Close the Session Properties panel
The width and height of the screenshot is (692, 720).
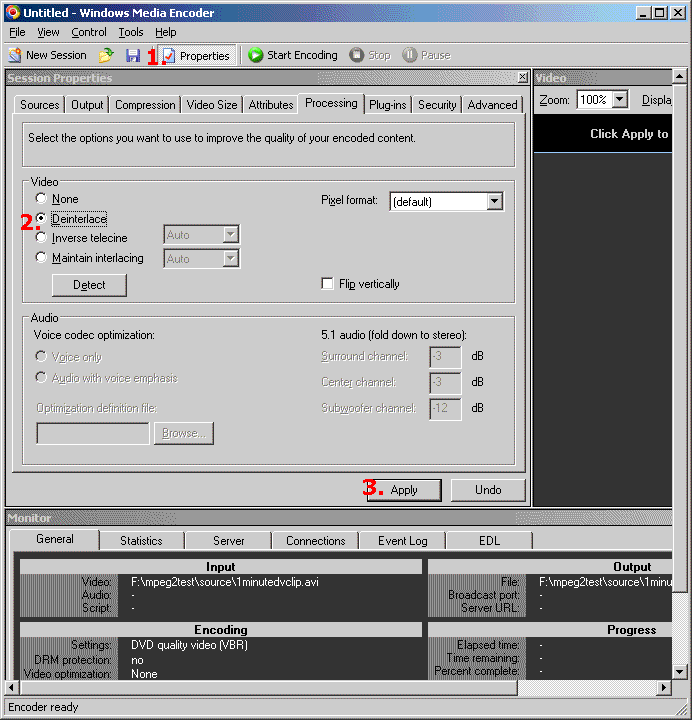tap(523, 77)
